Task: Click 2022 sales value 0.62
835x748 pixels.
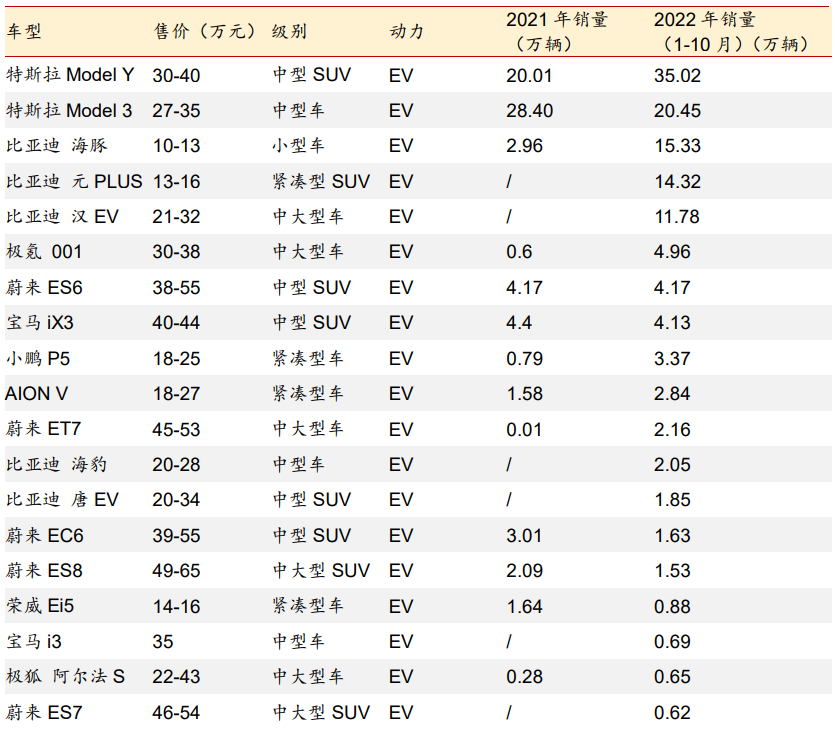Action: pyautogui.click(x=672, y=712)
